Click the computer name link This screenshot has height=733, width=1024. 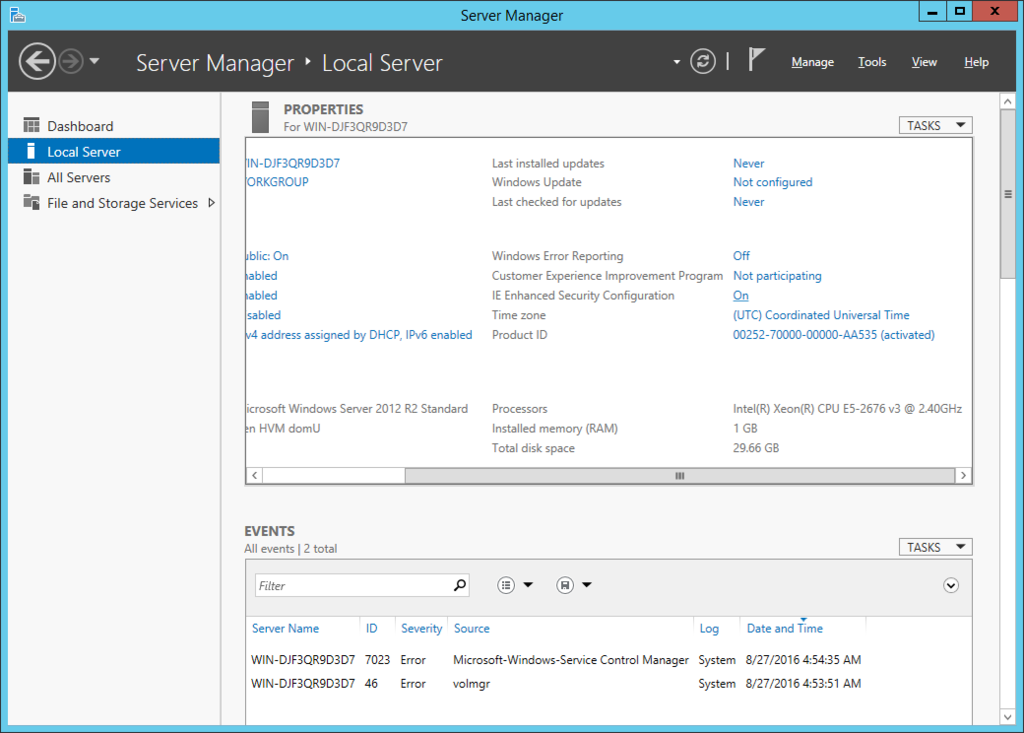(293, 163)
